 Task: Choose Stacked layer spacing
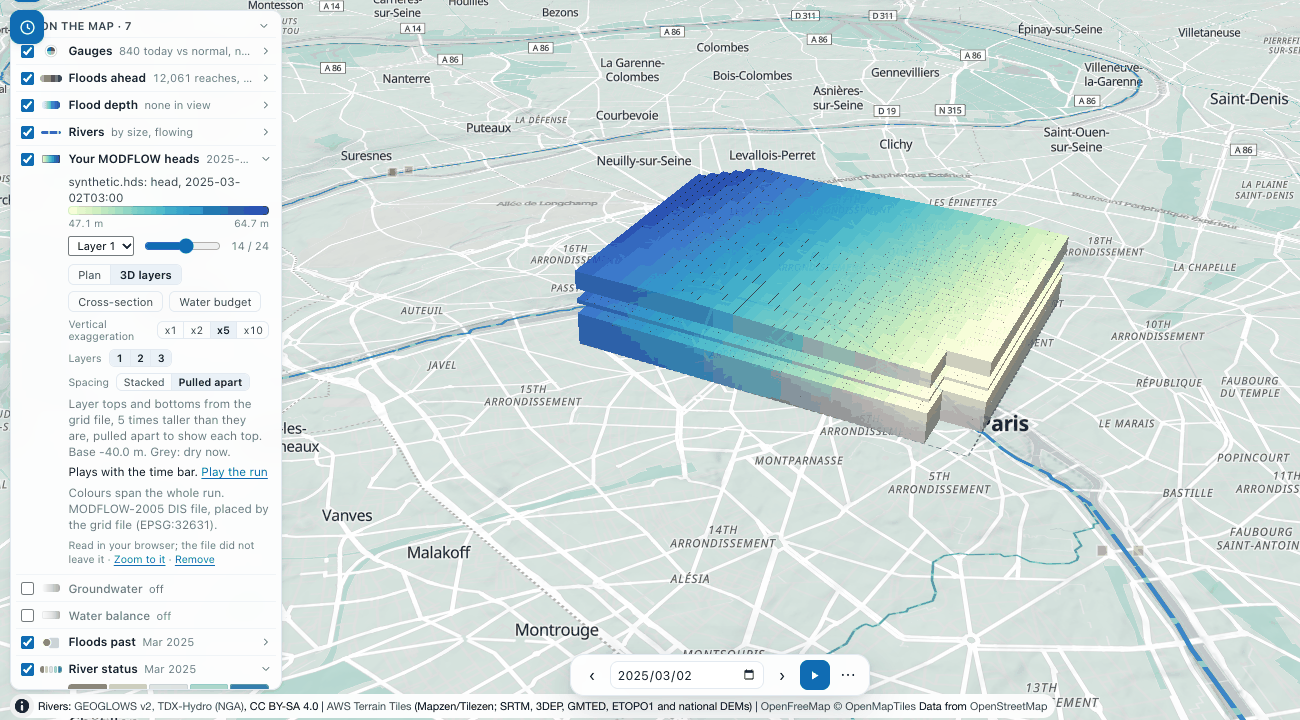(x=144, y=382)
